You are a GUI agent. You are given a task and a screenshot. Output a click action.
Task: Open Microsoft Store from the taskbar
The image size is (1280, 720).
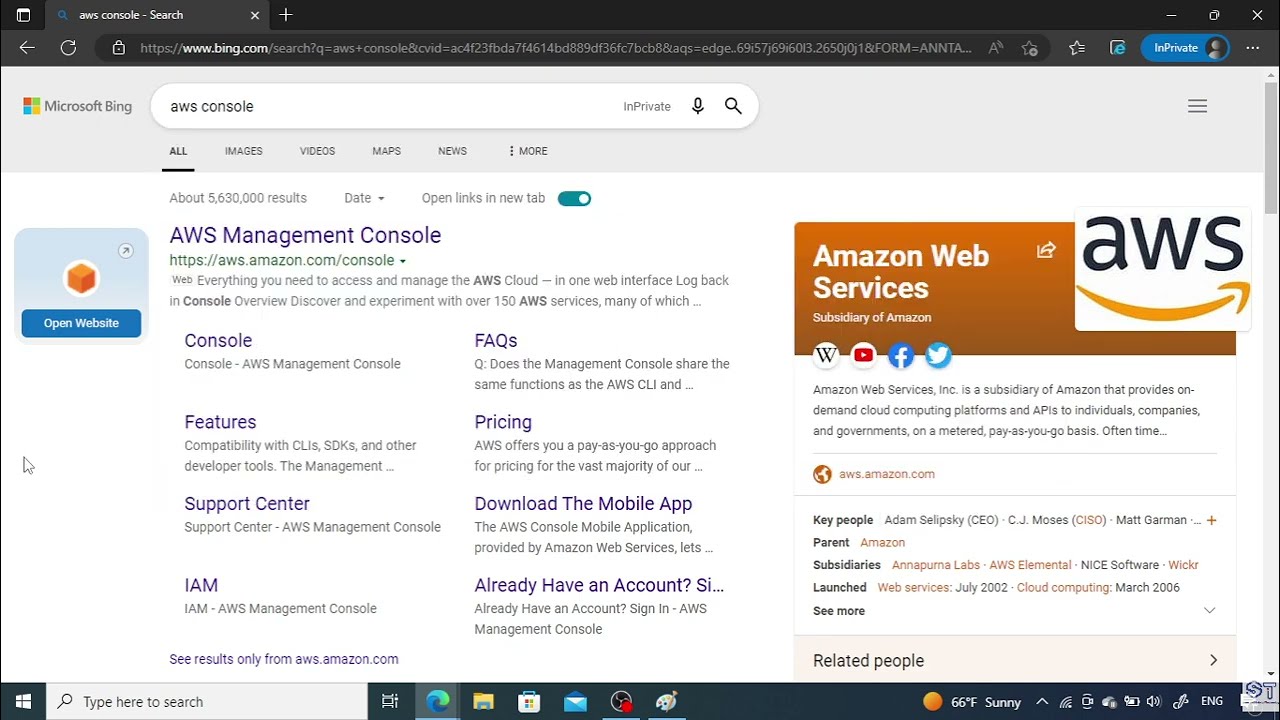529,702
